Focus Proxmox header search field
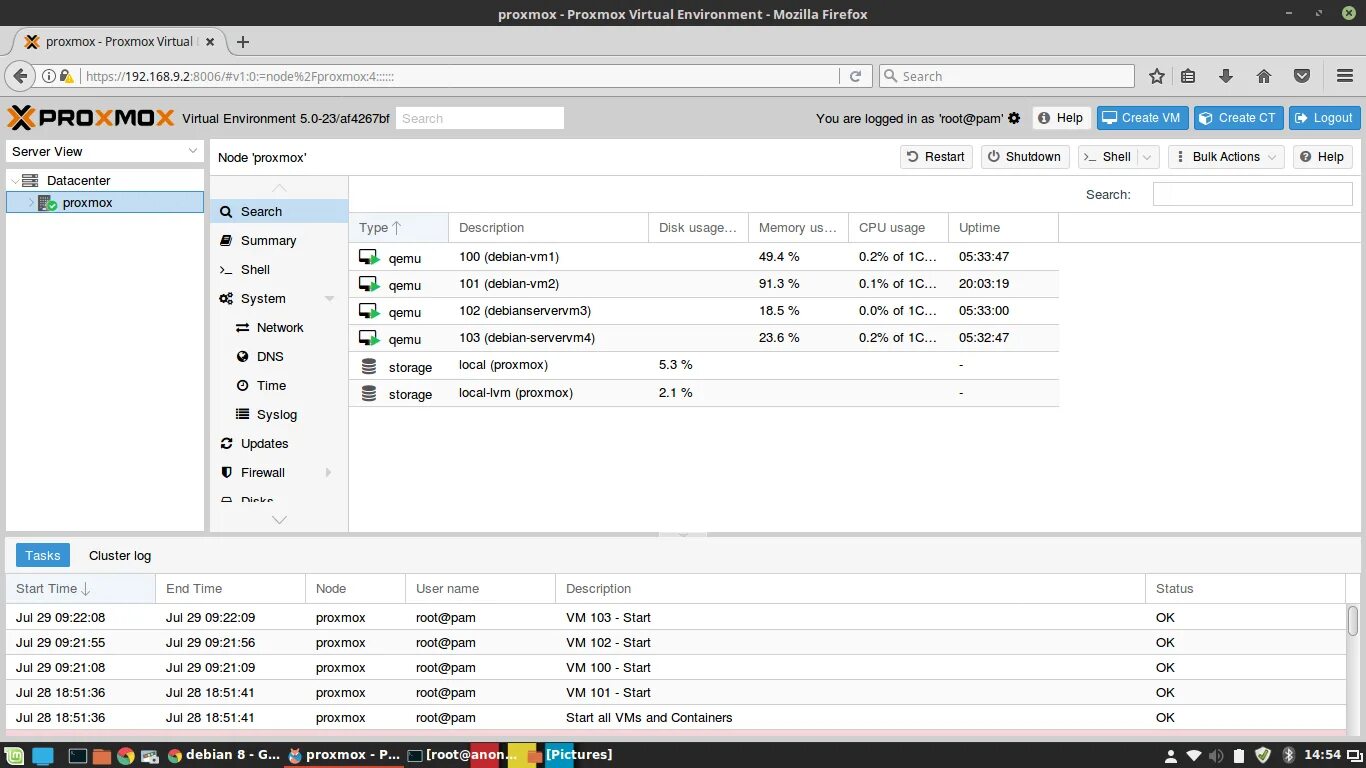 [480, 118]
